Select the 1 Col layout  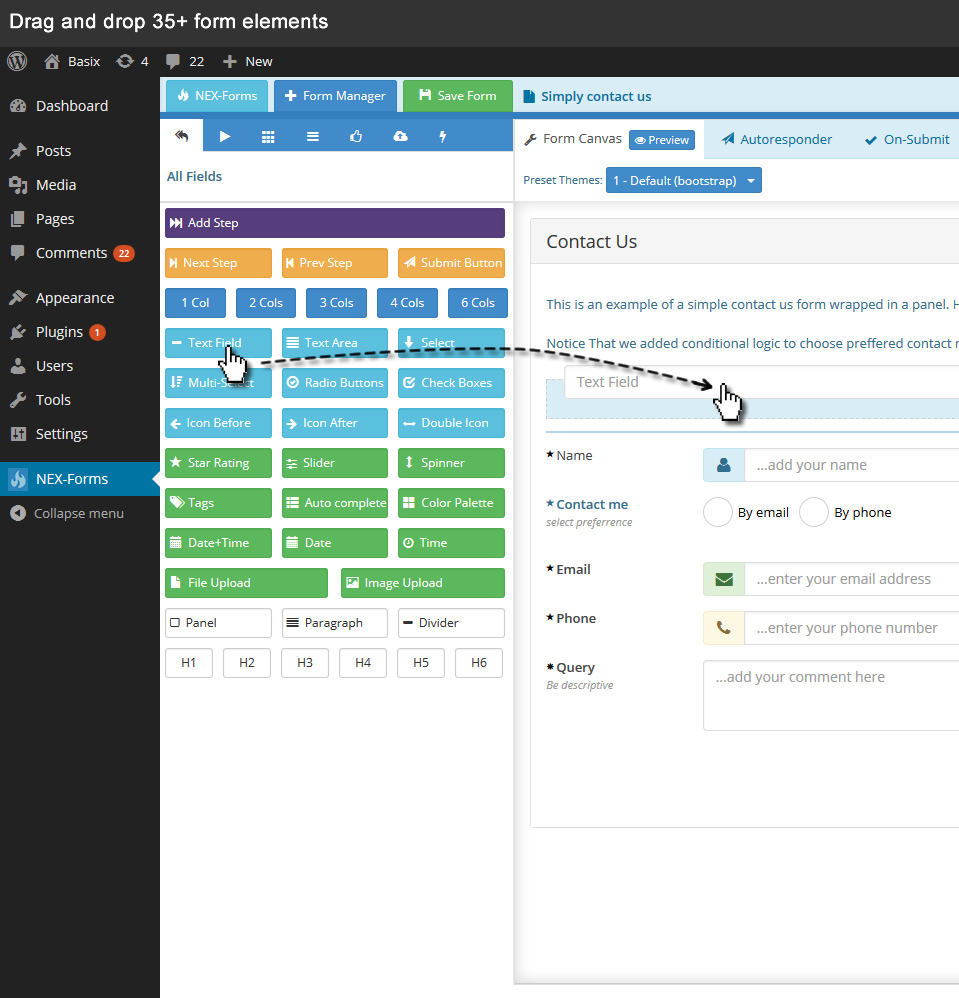[x=195, y=303]
